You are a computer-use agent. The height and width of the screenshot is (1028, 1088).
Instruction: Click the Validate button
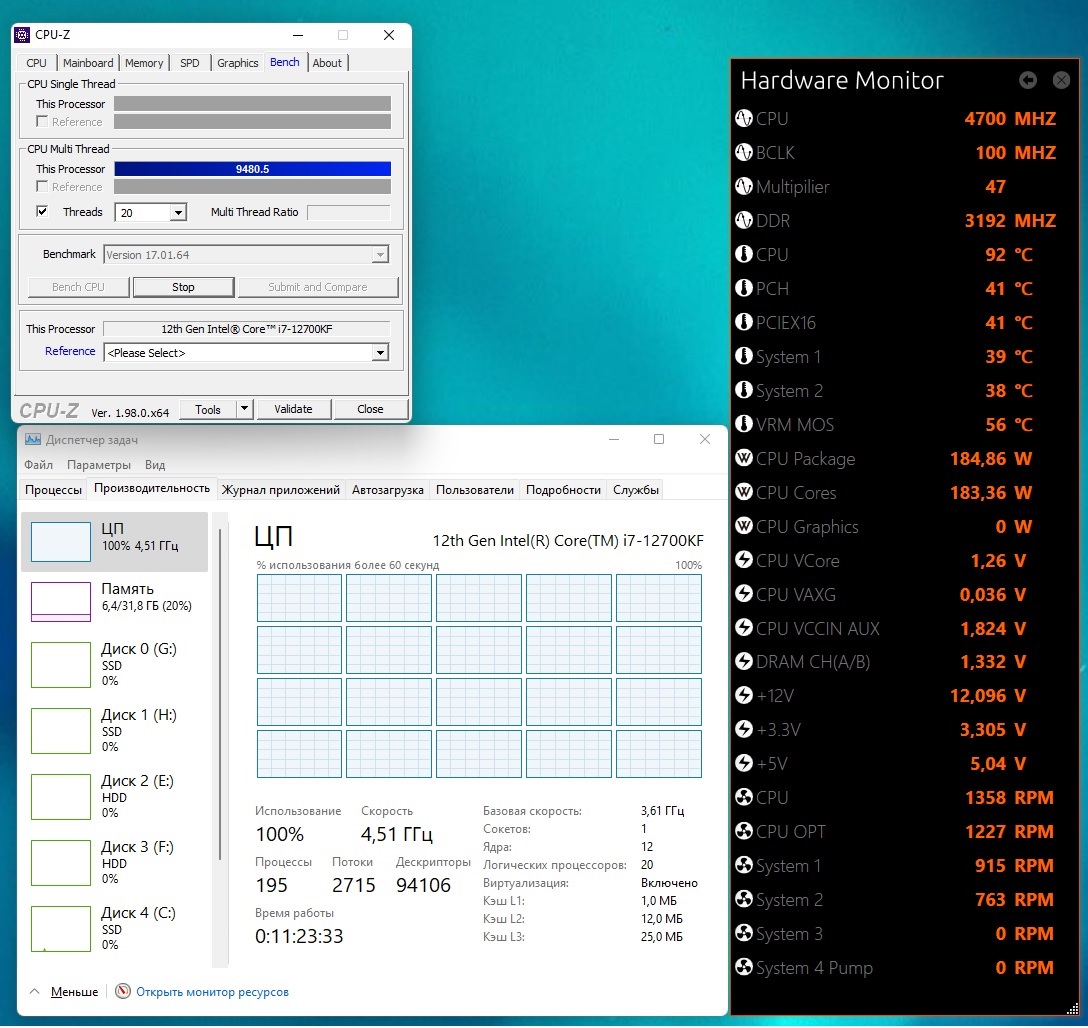(x=293, y=409)
